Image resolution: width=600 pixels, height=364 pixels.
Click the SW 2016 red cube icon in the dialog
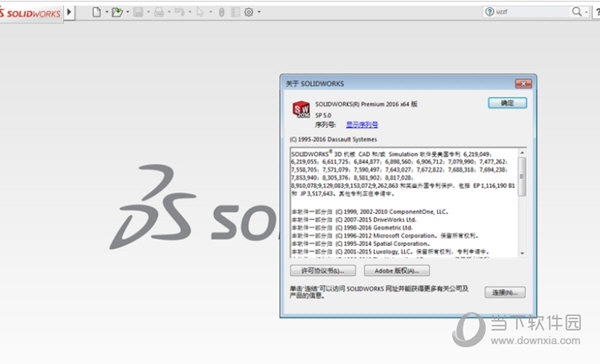(302, 109)
